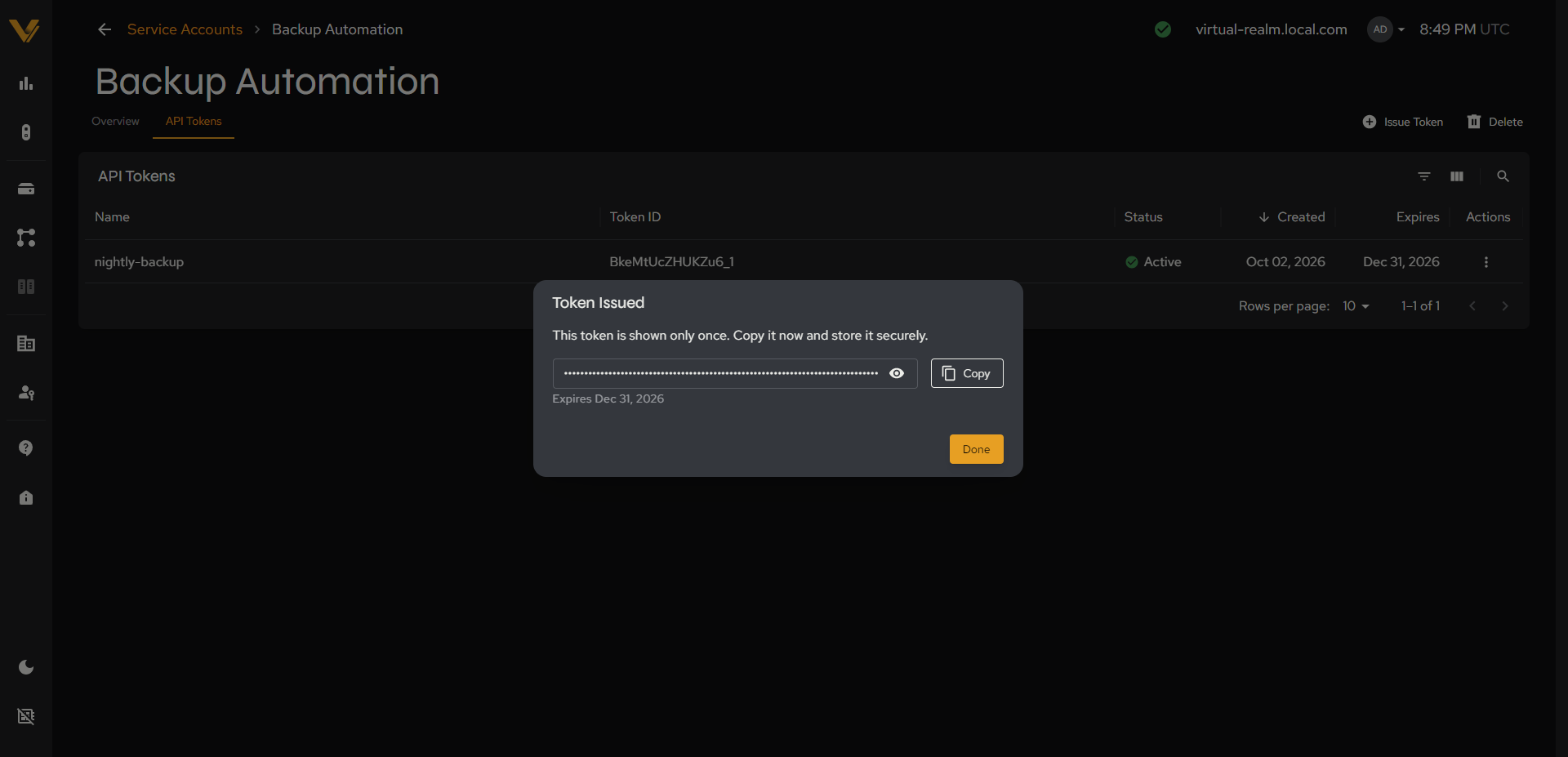1568x757 pixels.
Task: Open the building organization sidebar icon
Action: (26, 344)
